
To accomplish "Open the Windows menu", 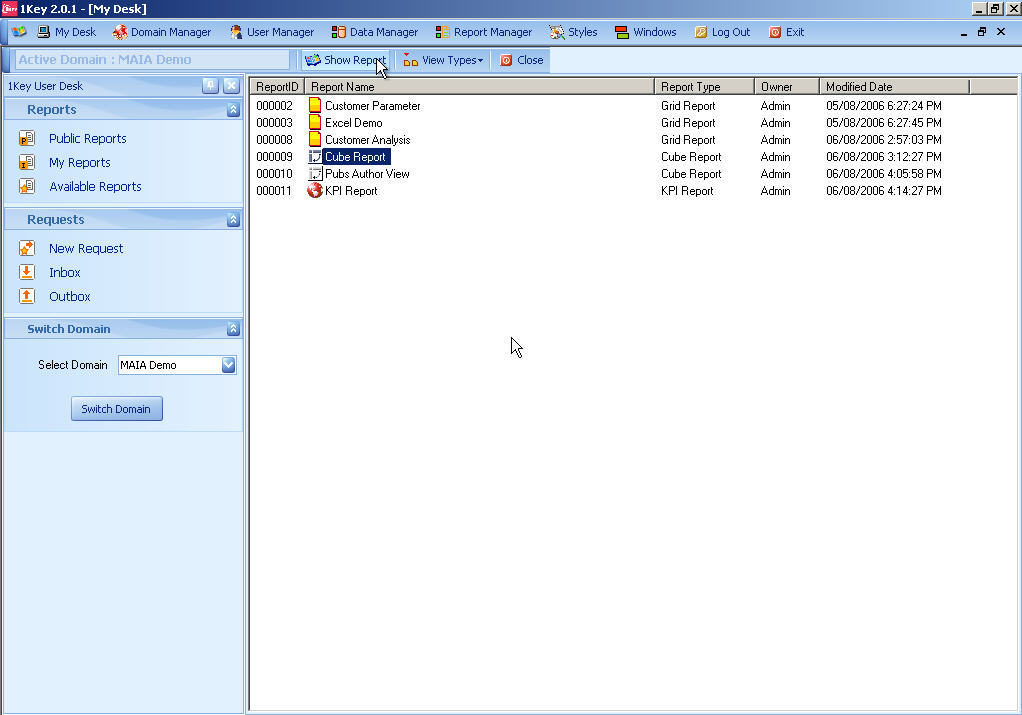I will [646, 32].
